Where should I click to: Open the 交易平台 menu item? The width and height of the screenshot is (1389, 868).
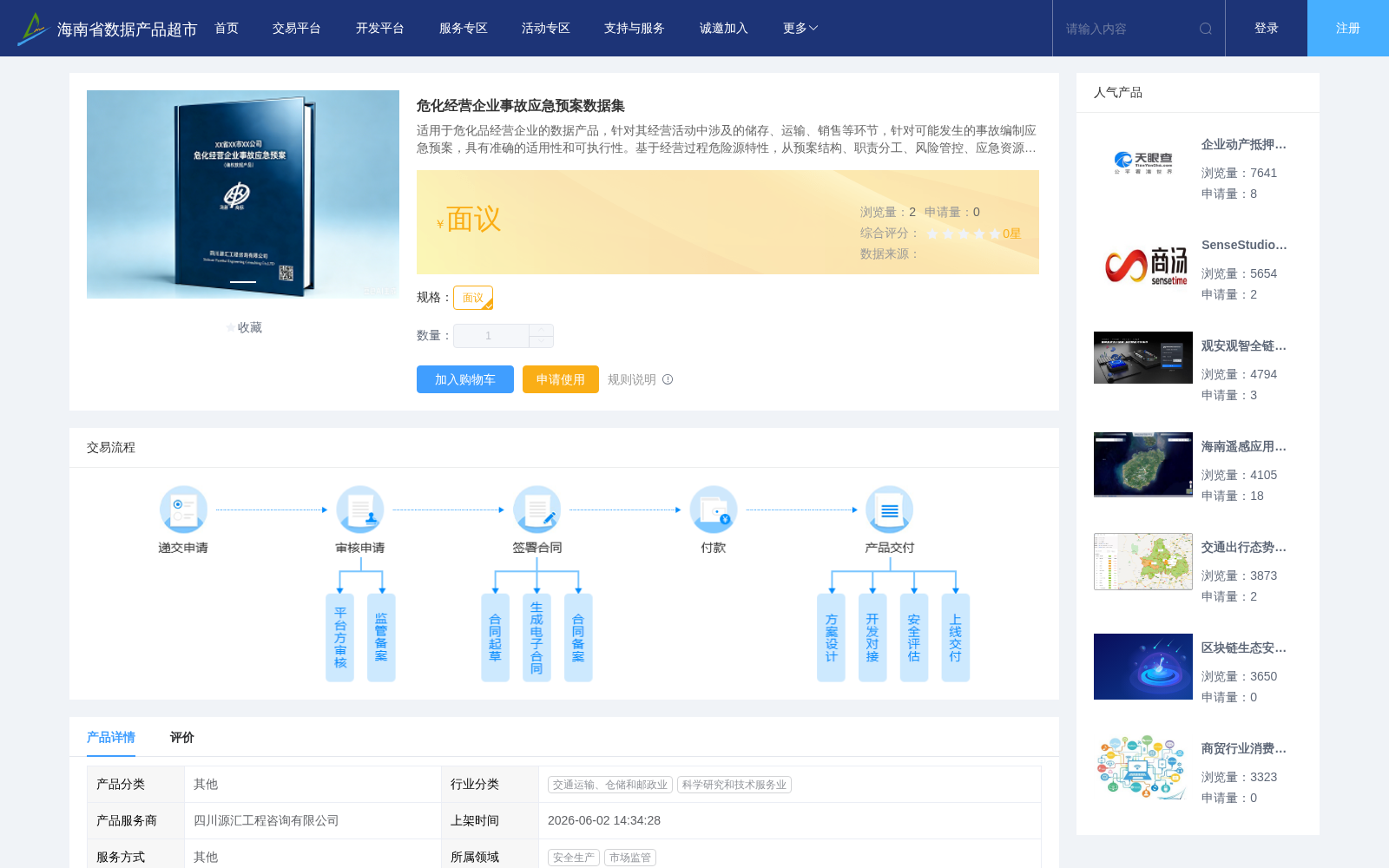[297, 29]
